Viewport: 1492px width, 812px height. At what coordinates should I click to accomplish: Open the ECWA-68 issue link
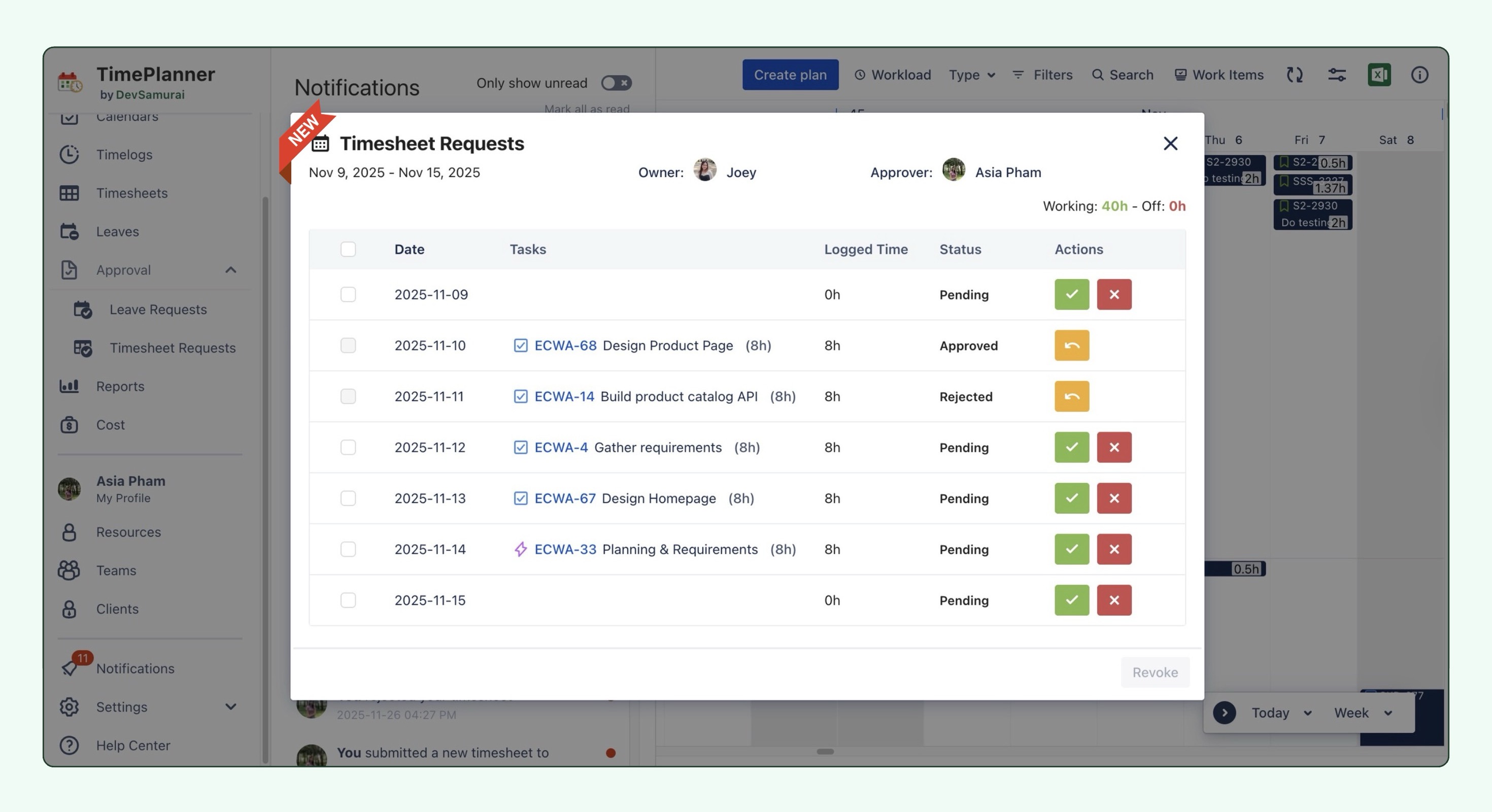pos(565,345)
